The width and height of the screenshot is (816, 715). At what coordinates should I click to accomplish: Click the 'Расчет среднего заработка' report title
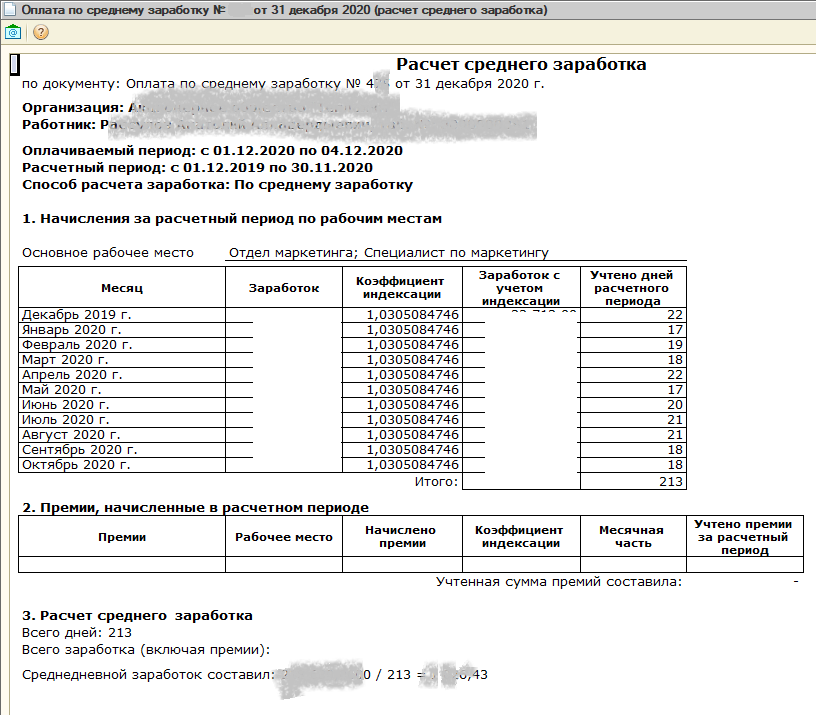[x=521, y=64]
